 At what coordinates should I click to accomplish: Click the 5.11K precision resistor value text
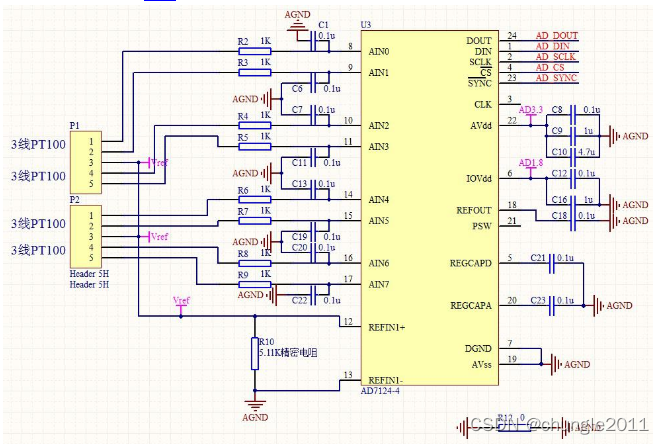click(288, 352)
